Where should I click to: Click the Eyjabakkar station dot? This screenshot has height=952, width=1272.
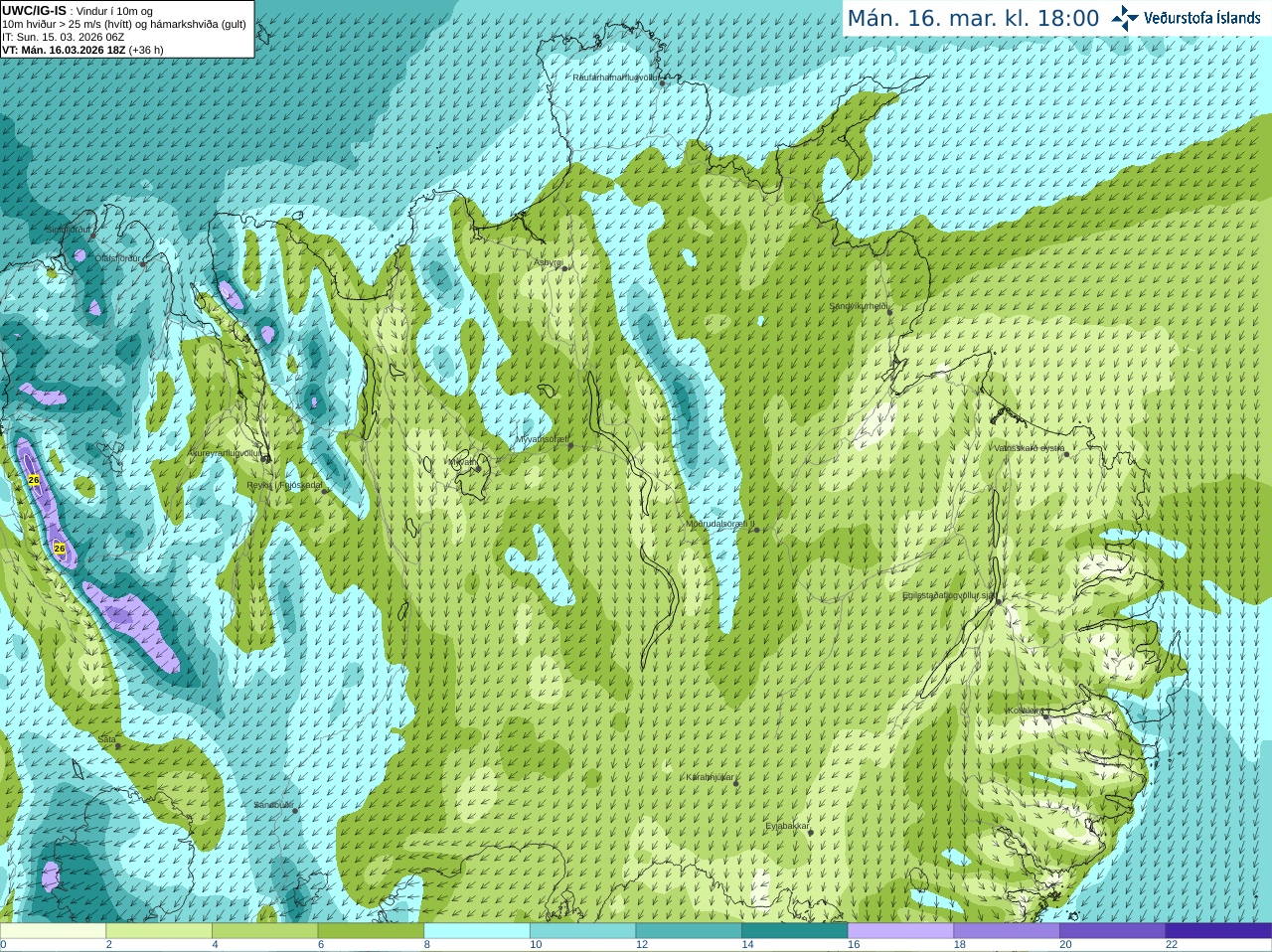pos(811,832)
